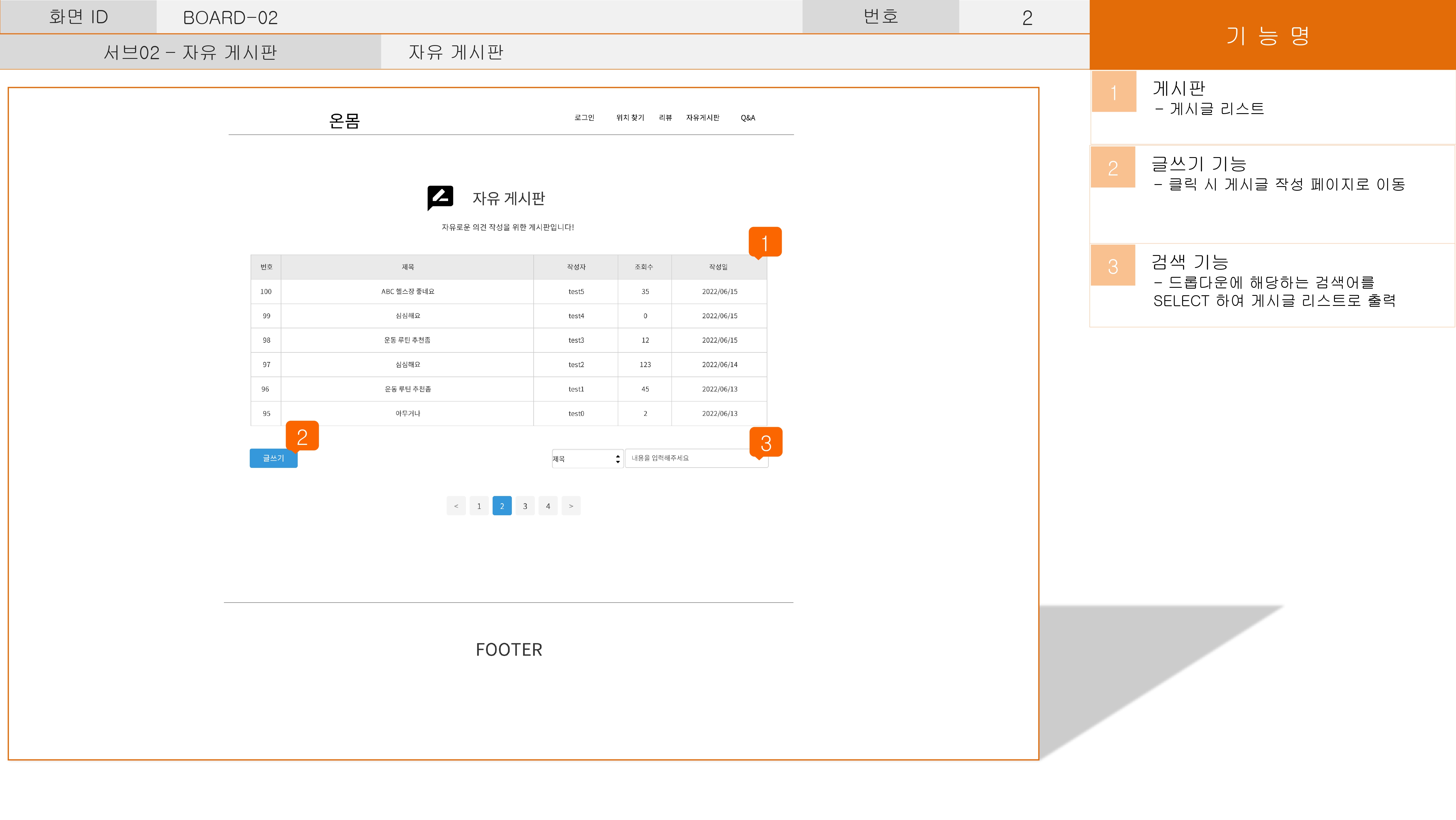Click the pencil icon above 자유 게시판 heading
1456x820 pixels.
tap(440, 197)
